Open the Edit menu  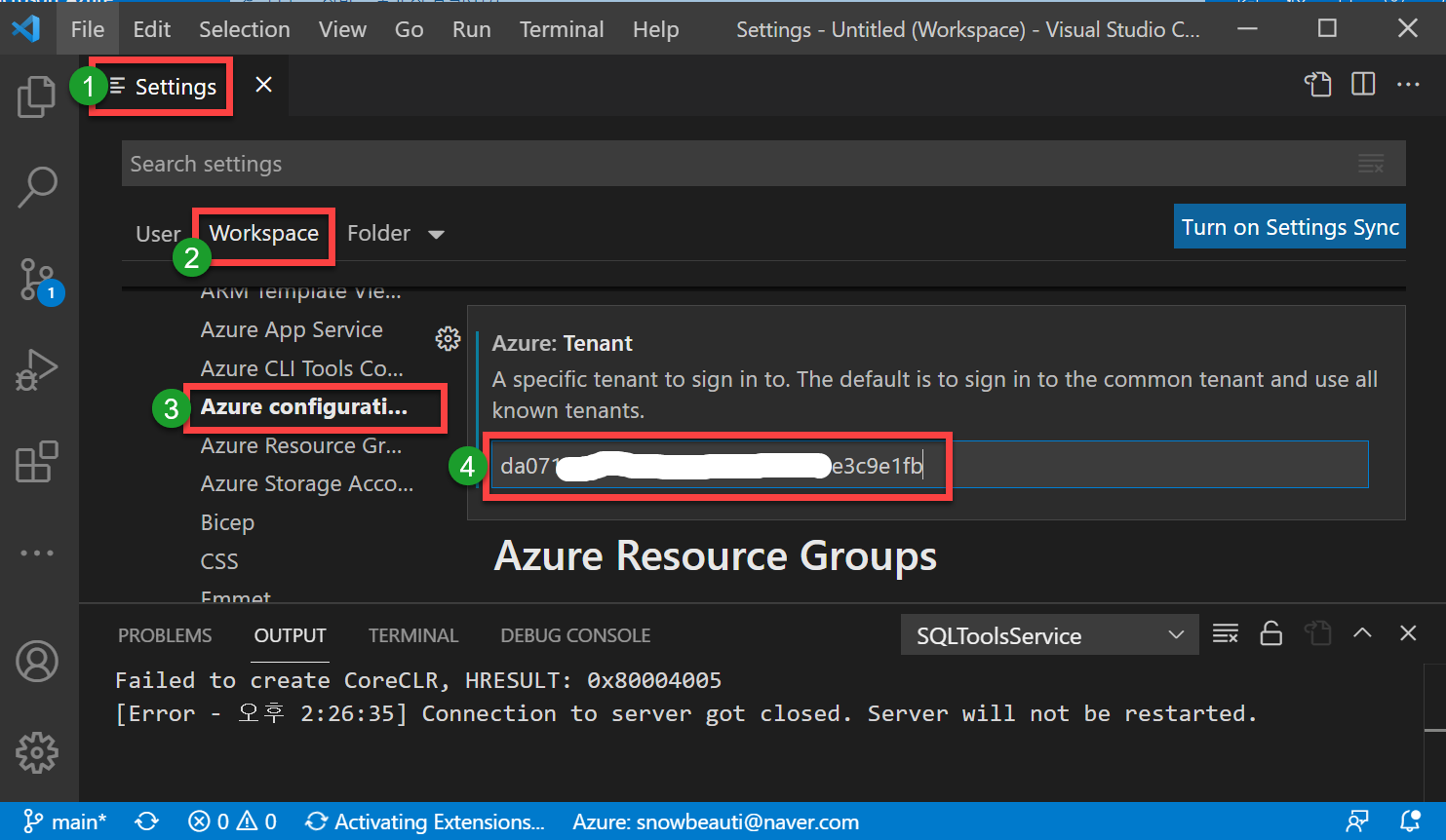click(152, 29)
